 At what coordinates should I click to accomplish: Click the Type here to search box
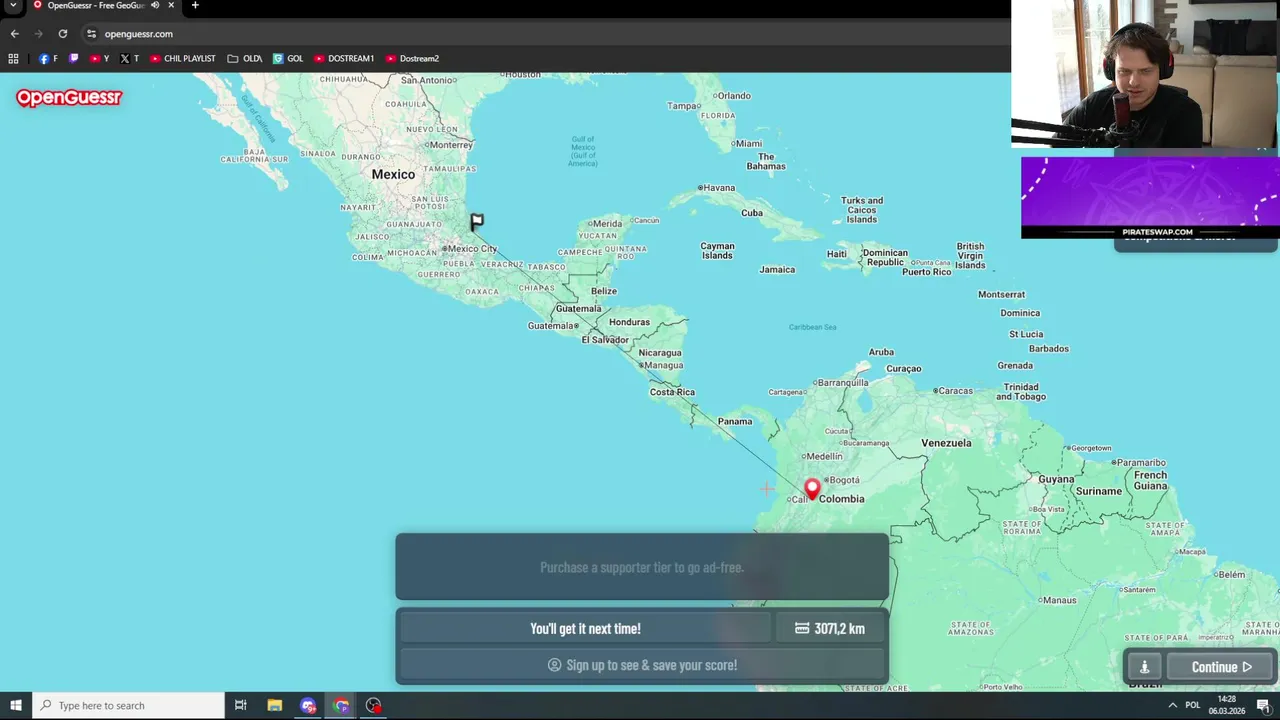pos(129,705)
